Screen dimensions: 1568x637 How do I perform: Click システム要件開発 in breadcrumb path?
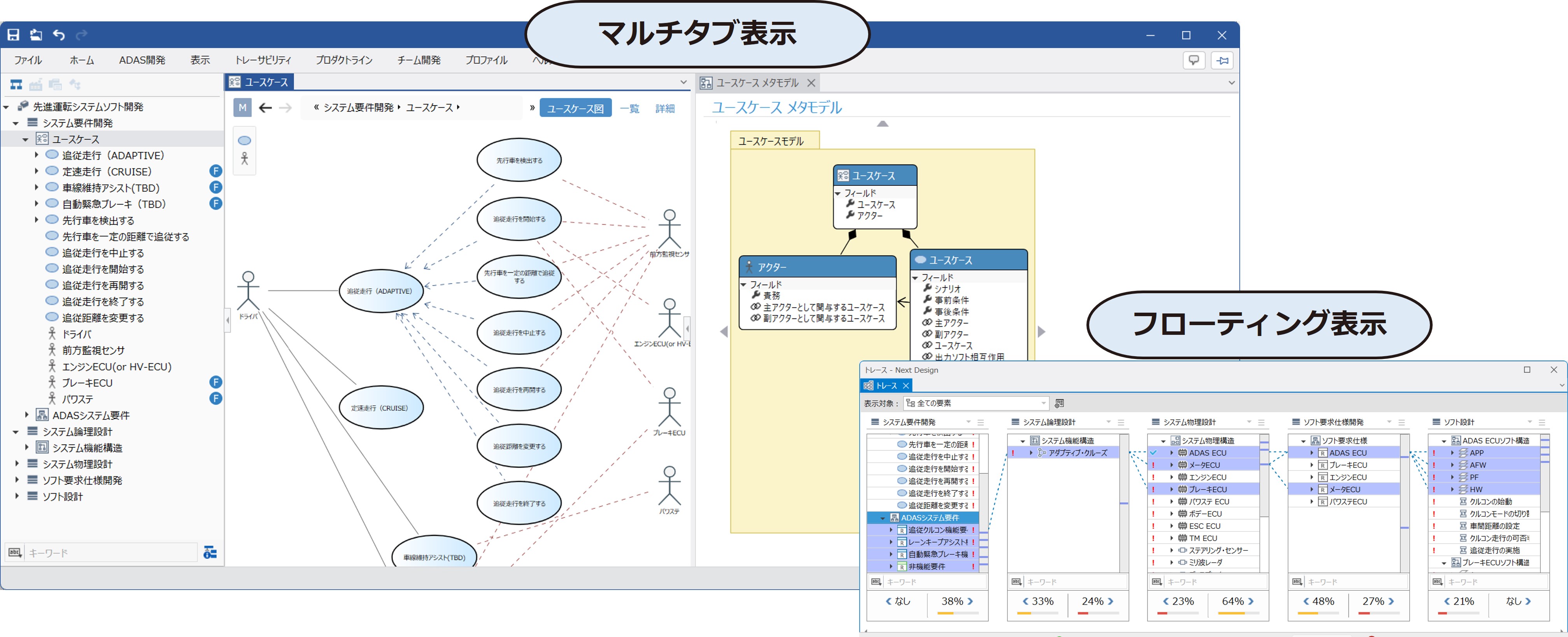359,108
